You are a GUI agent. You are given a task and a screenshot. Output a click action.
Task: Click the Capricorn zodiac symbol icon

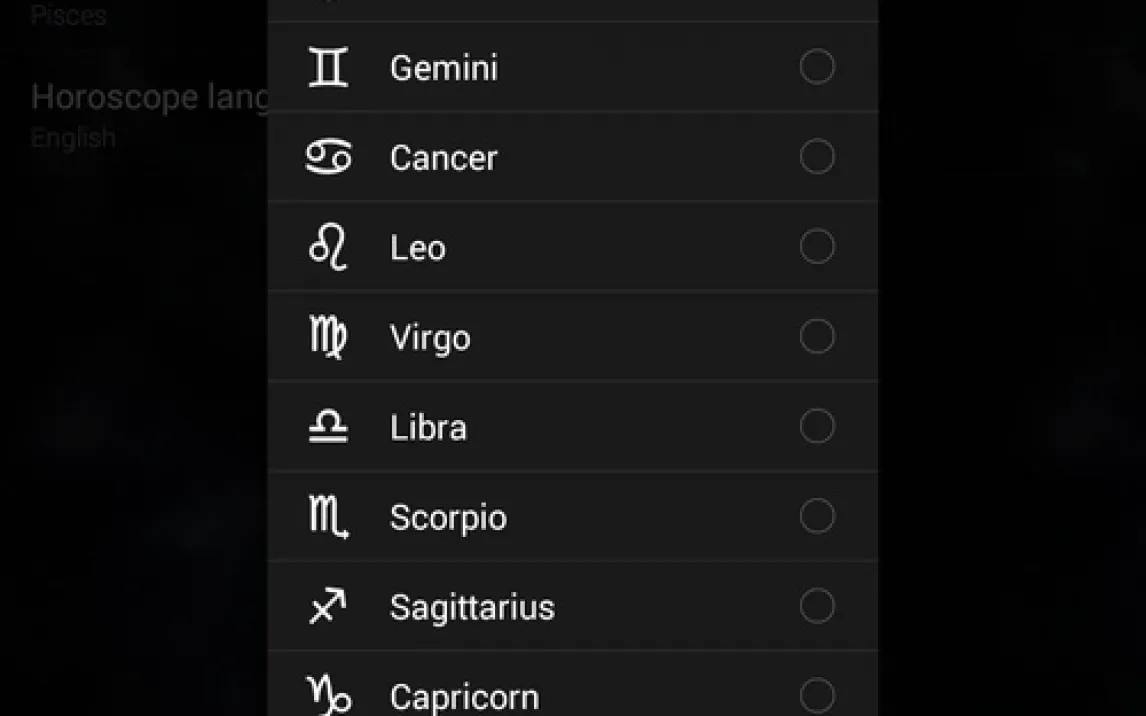(328, 695)
